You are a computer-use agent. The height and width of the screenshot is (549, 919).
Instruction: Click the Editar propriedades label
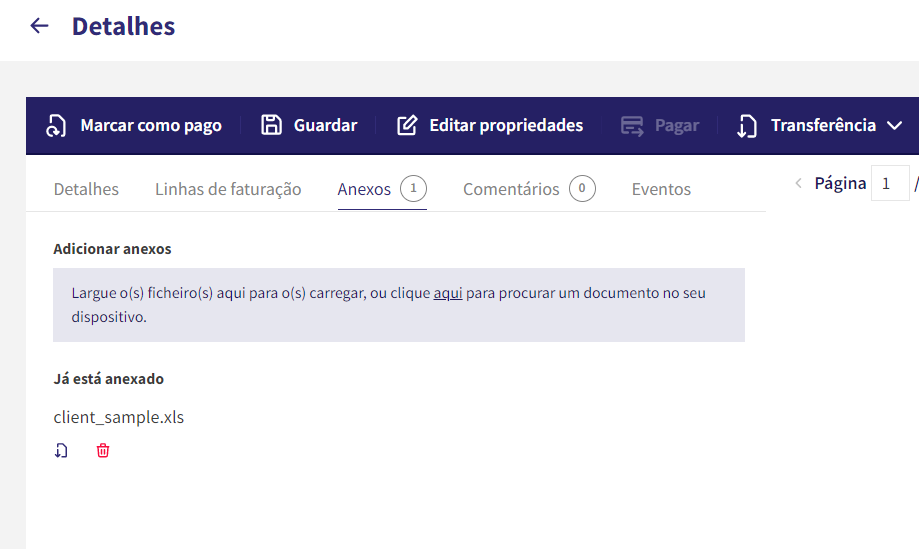[506, 125]
